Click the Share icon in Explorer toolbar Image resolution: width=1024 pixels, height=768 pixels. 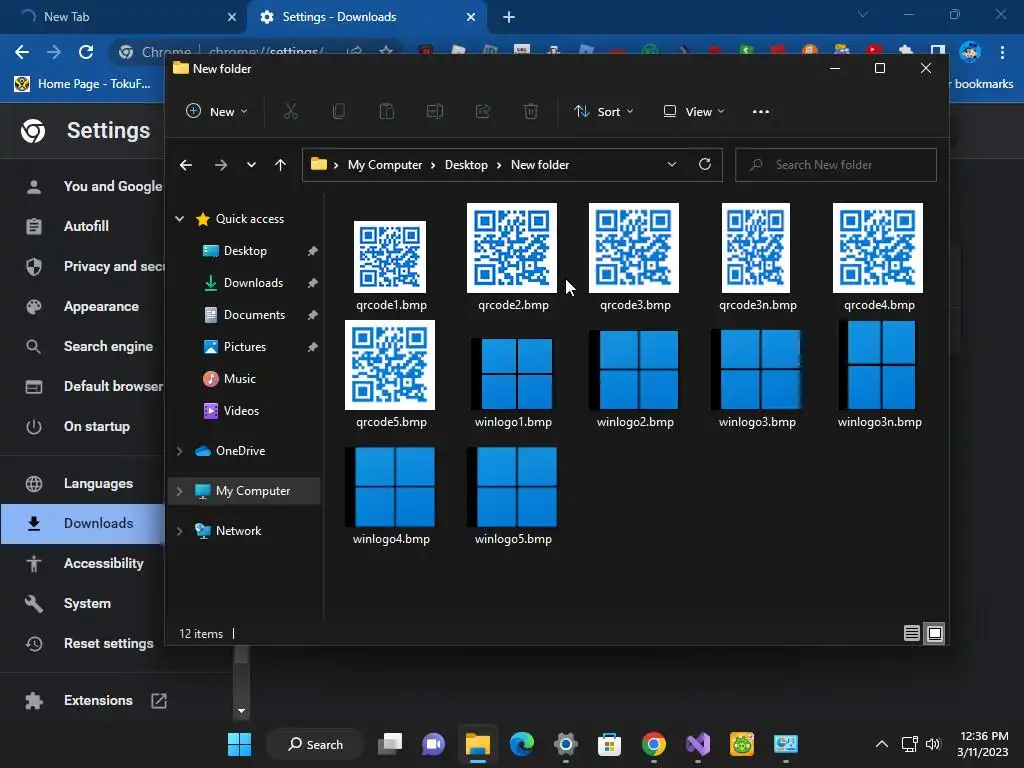coord(483,112)
